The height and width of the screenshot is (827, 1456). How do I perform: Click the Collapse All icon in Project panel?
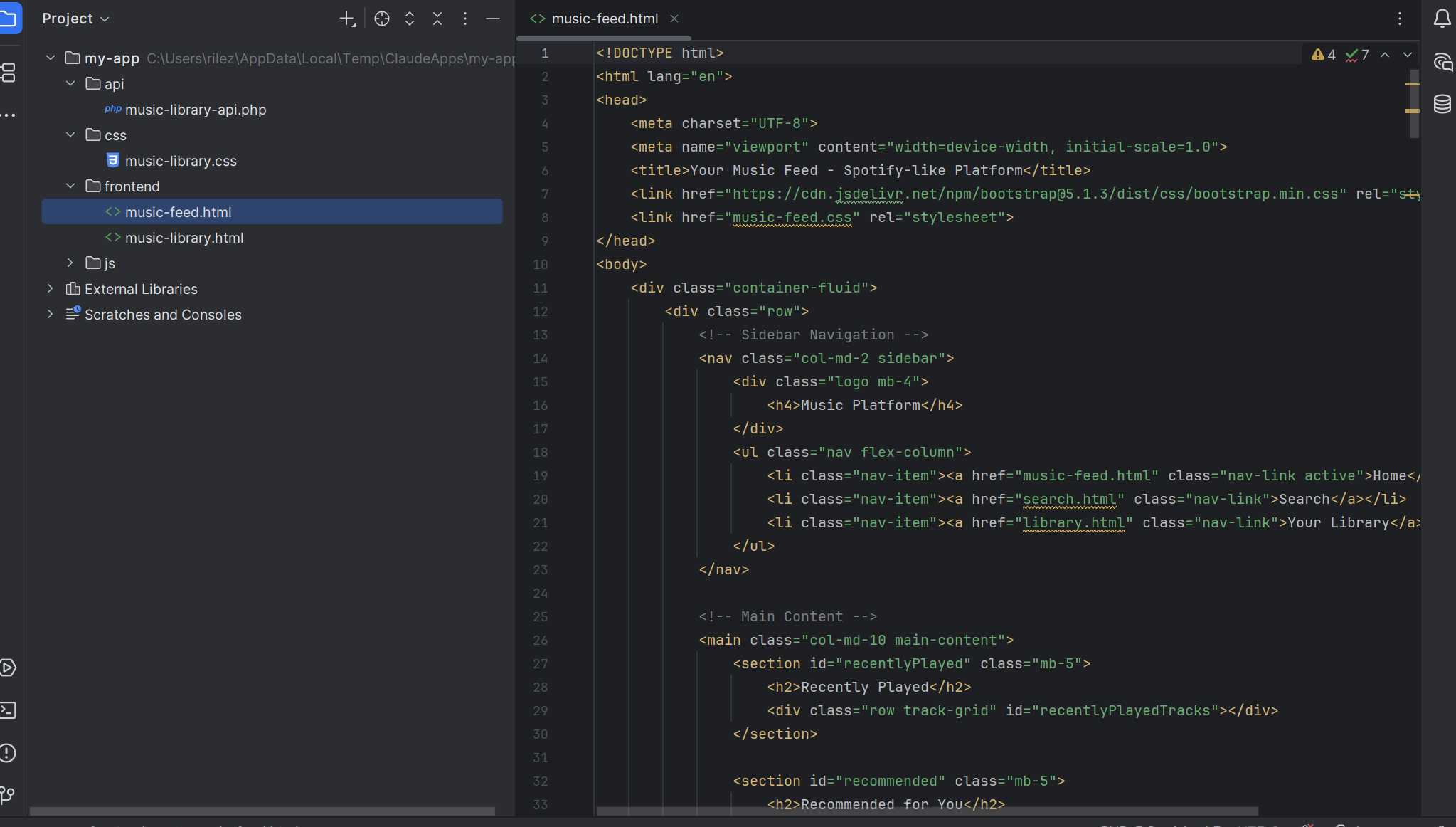click(437, 19)
